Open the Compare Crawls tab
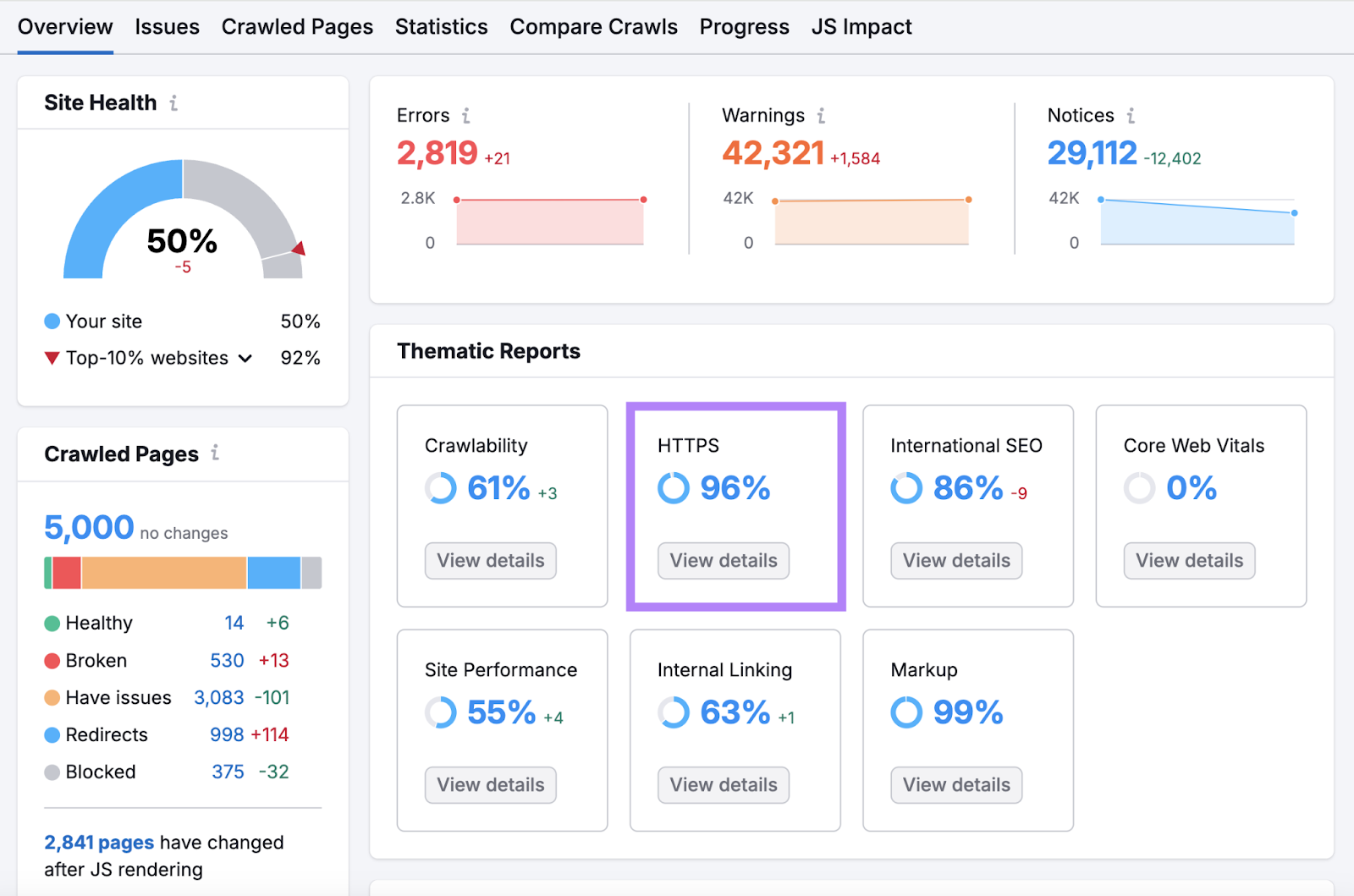The height and width of the screenshot is (896, 1354). [594, 27]
